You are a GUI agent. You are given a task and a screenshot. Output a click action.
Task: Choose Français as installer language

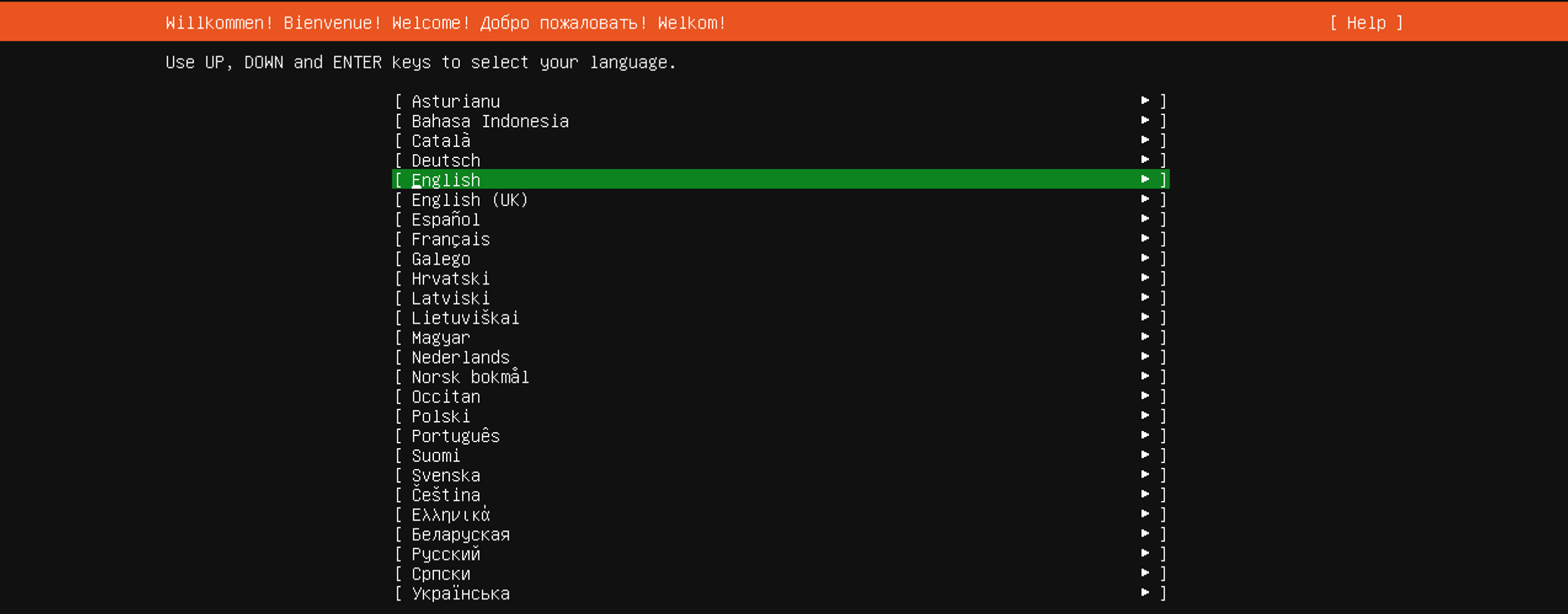(450, 239)
